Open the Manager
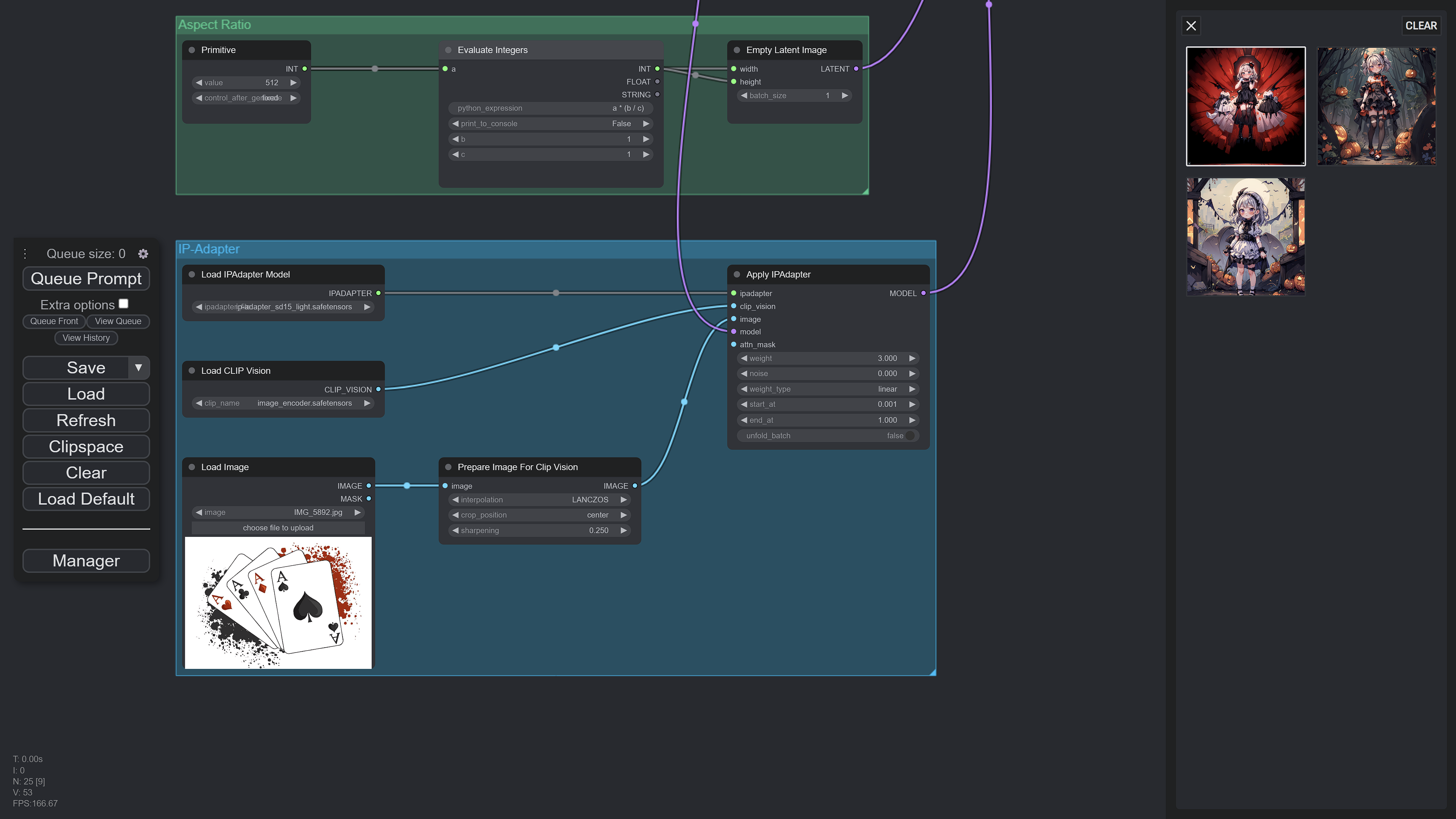Screen dimensions: 1456x819 click(86, 561)
